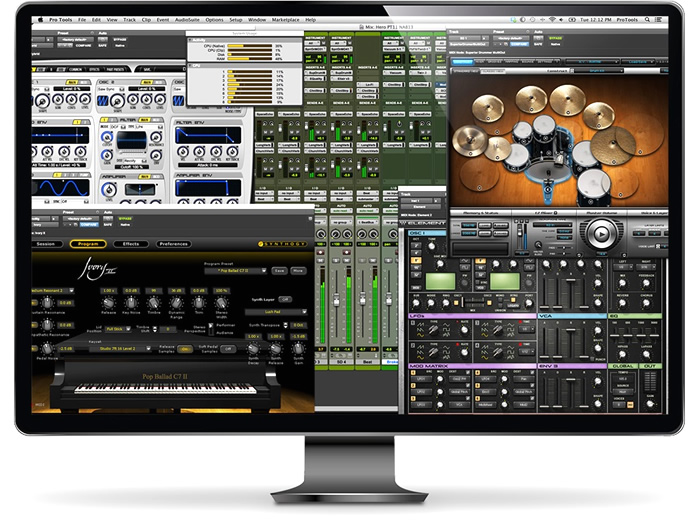Open Mod Matrix LFO1 source button
This screenshot has width=697, height=524.
pyautogui.click(x=421, y=379)
